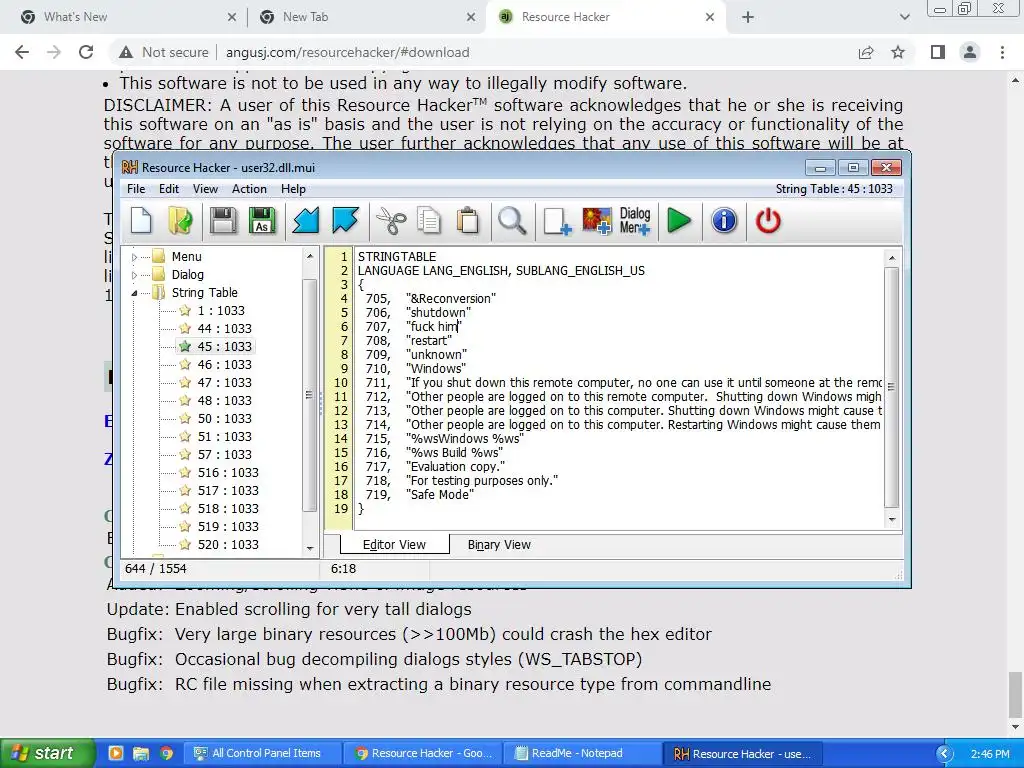
Task: Close the What's New browser tab
Action: point(232,18)
